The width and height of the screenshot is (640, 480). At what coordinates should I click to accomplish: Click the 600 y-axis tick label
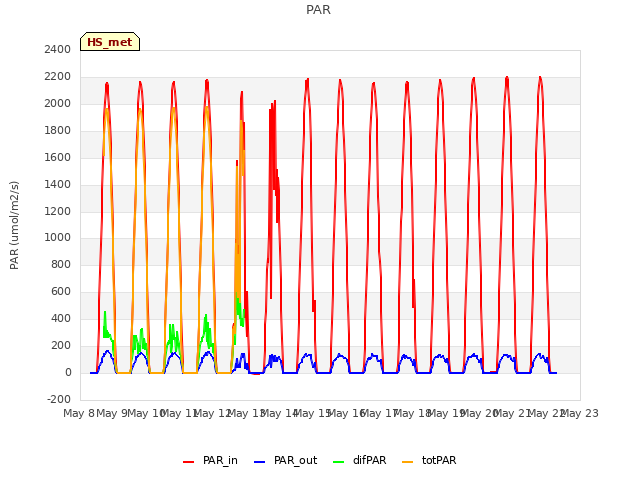tap(61, 291)
